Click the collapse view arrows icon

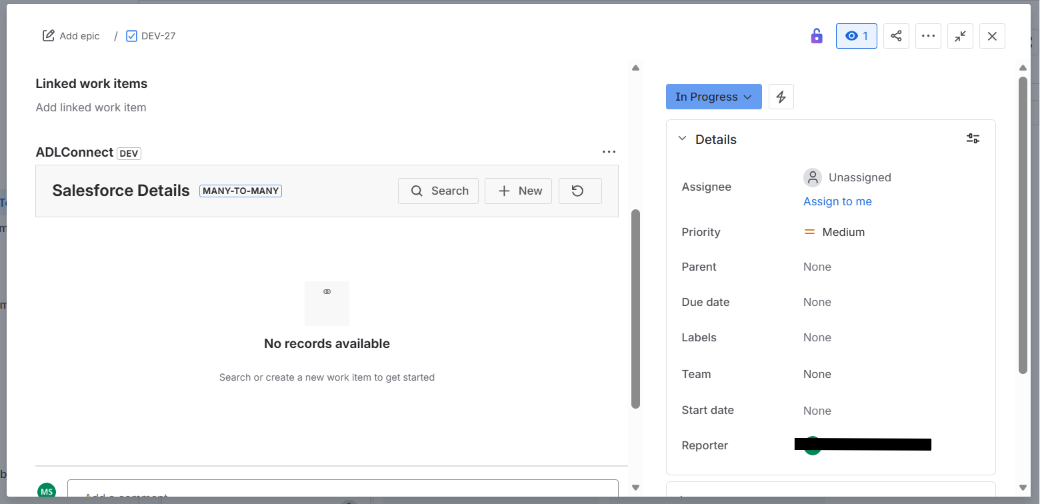pyautogui.click(x=960, y=36)
